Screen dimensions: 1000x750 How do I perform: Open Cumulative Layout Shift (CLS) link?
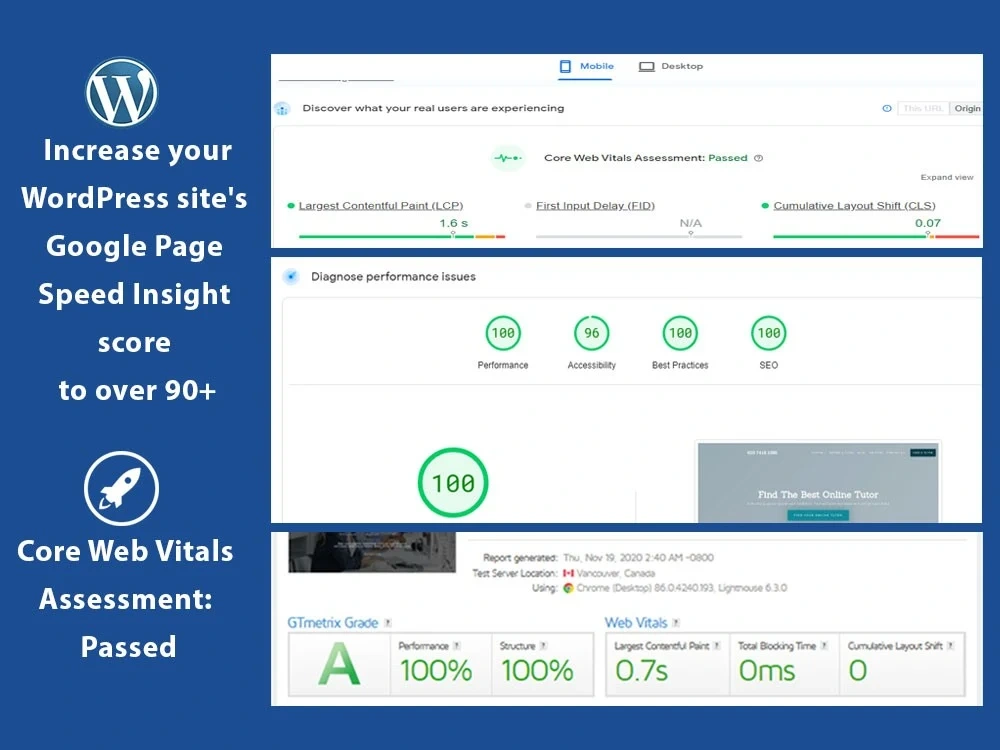854,205
